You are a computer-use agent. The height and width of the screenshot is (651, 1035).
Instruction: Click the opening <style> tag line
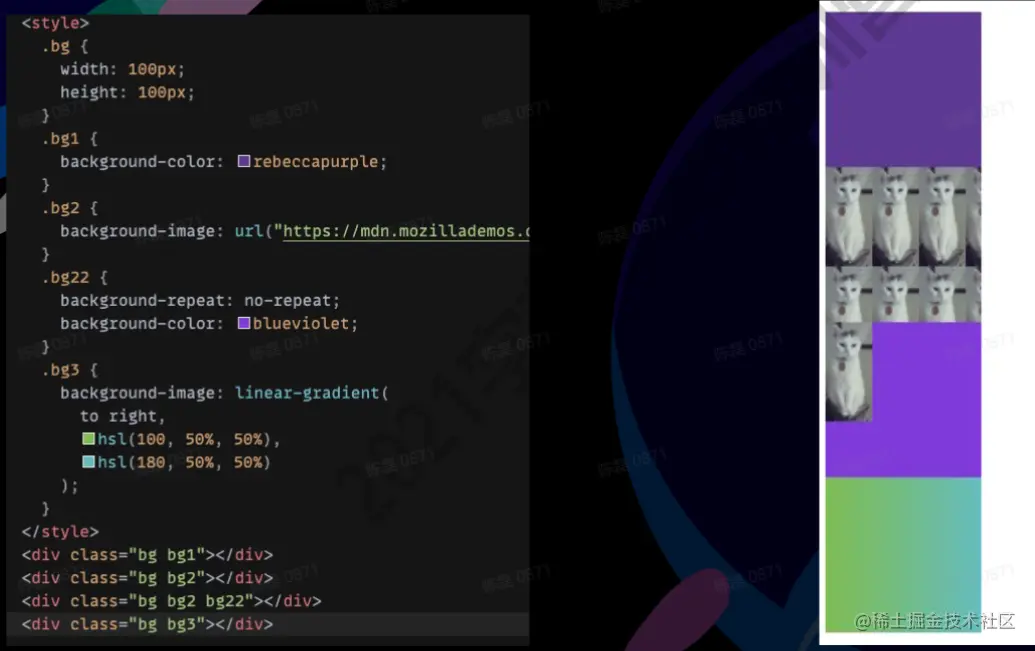55,23
